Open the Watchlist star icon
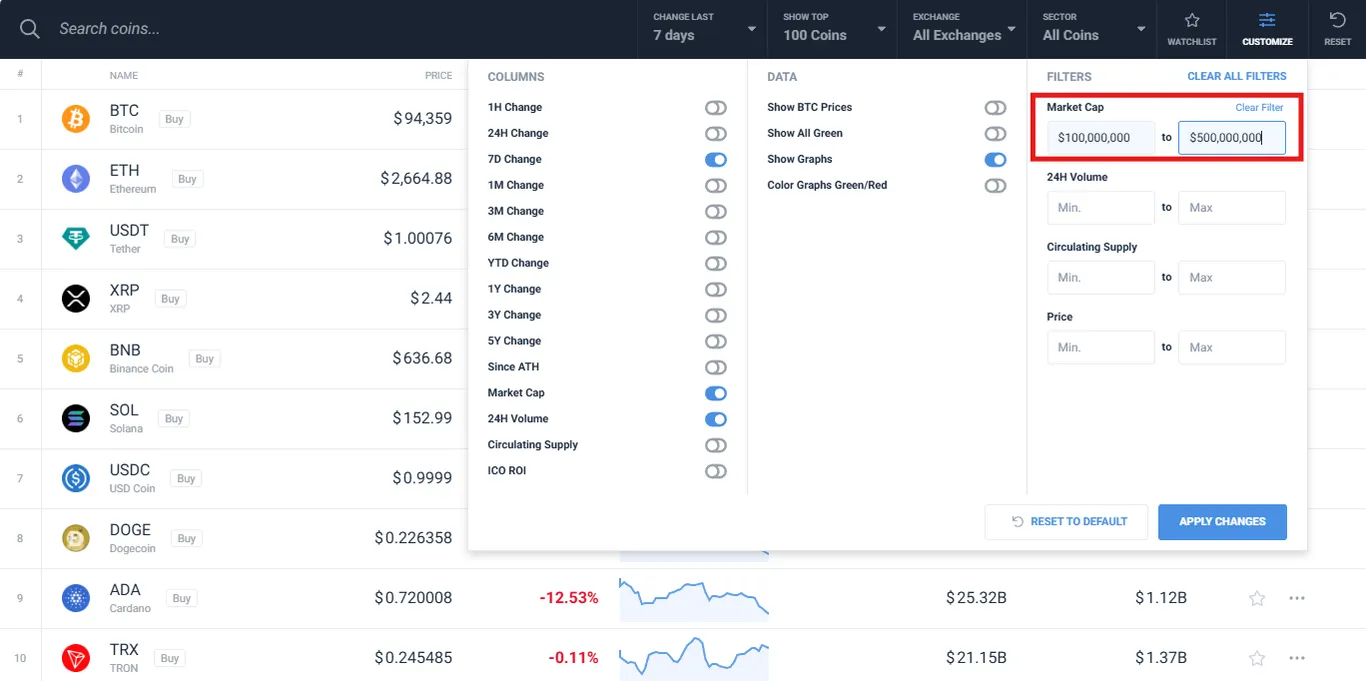Viewport: 1366px width, 681px height. [1192, 20]
